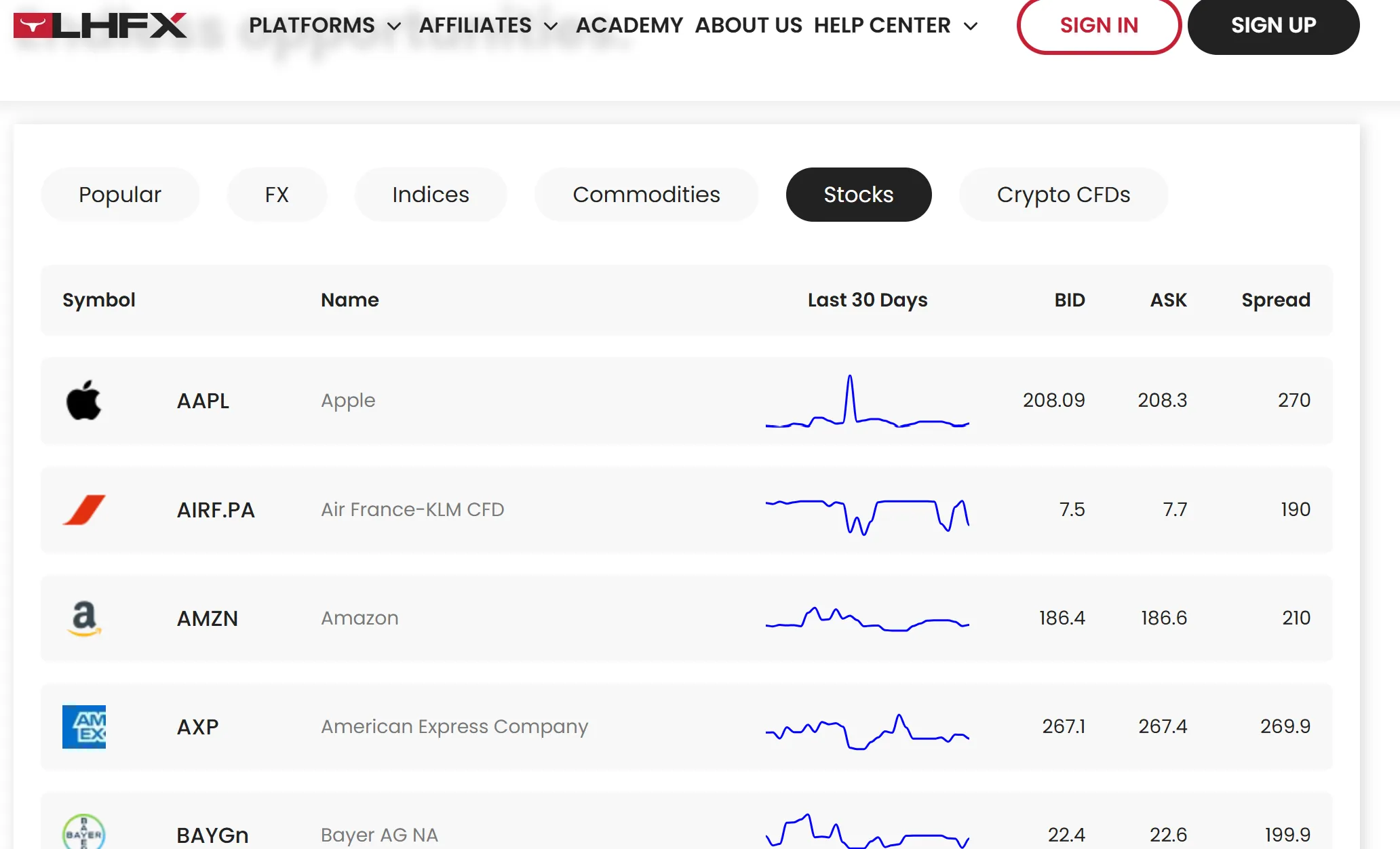Click the AXP bid price 267.1

pos(1064,726)
